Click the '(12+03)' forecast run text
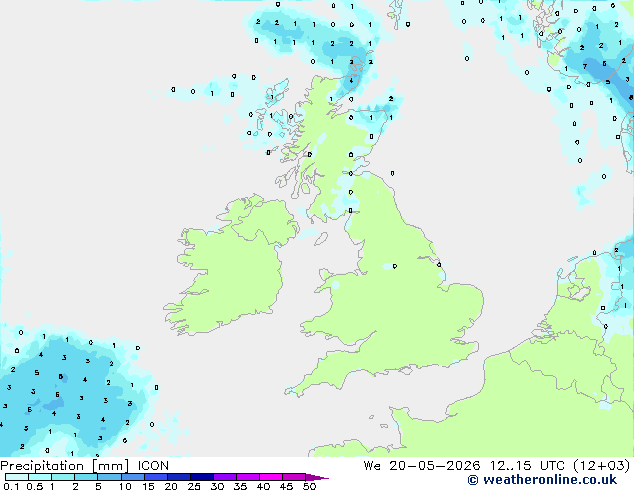634x490 pixels. click(x=602, y=466)
